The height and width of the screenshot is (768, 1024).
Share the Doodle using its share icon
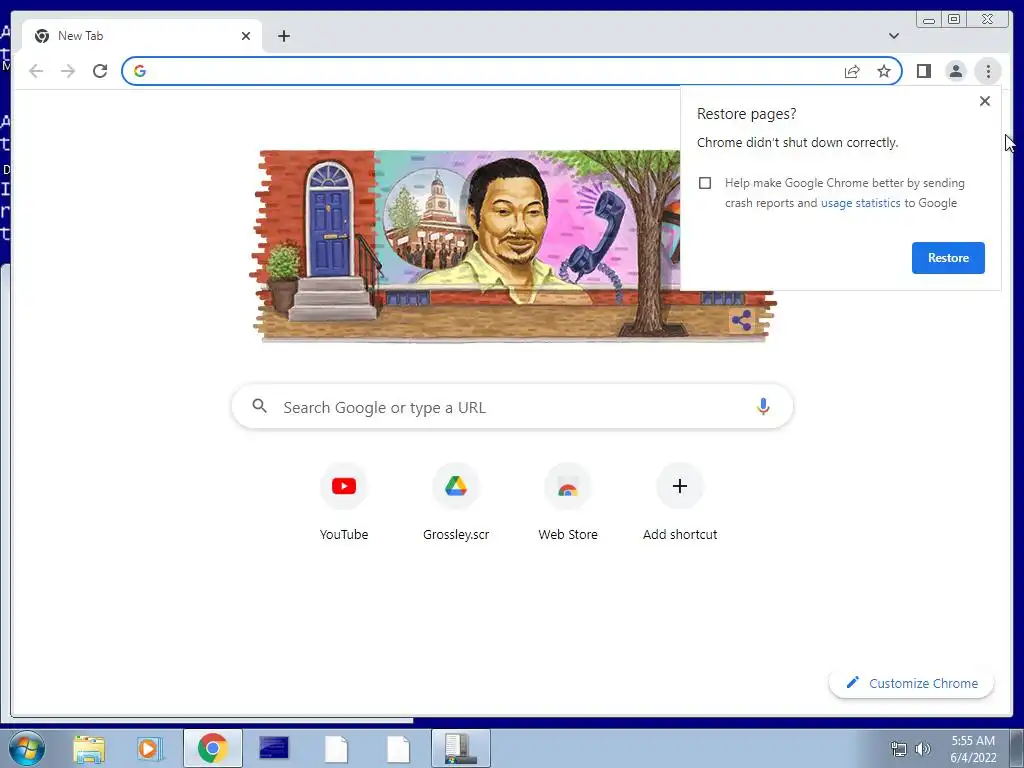pyautogui.click(x=741, y=321)
